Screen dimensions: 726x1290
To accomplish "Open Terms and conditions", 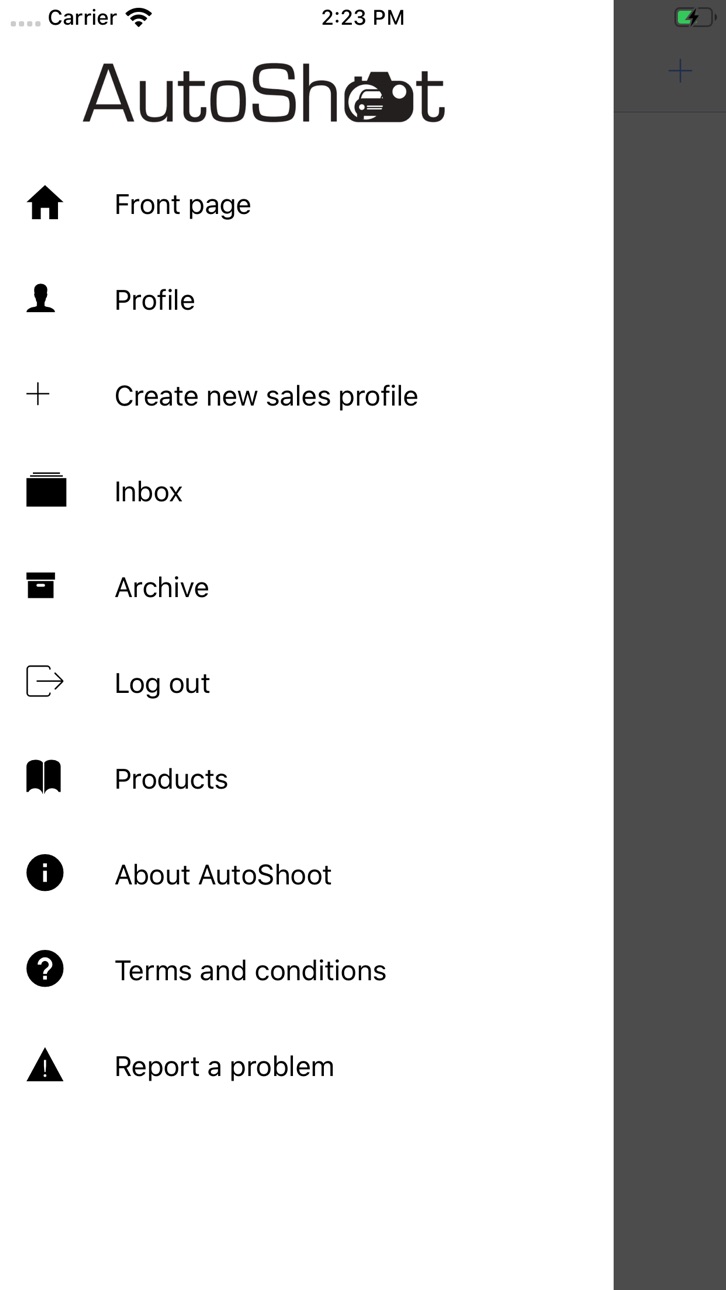I will pyautogui.click(x=307, y=970).
